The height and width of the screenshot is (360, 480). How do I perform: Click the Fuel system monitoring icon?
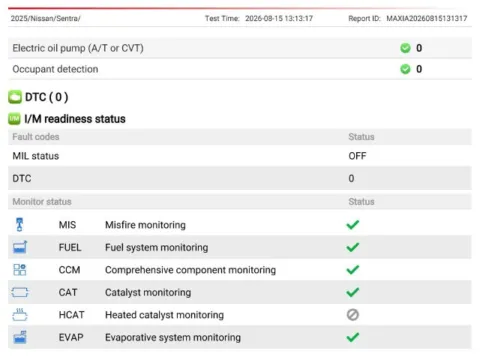coord(20,247)
